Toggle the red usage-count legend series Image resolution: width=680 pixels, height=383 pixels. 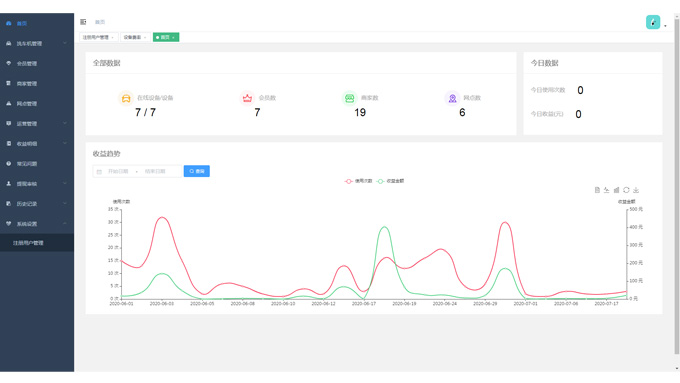click(x=359, y=181)
